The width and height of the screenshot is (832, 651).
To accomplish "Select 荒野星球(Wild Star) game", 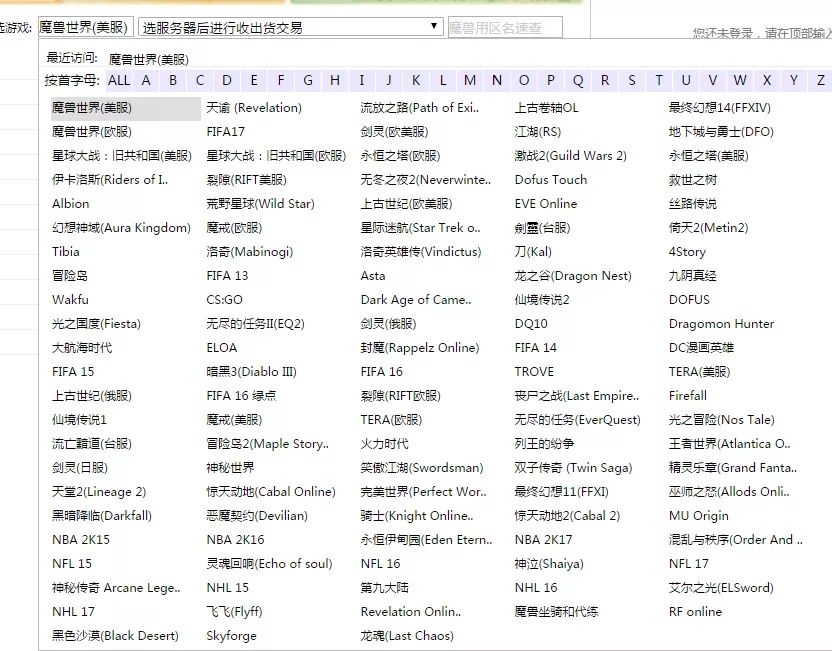I will [260, 204].
